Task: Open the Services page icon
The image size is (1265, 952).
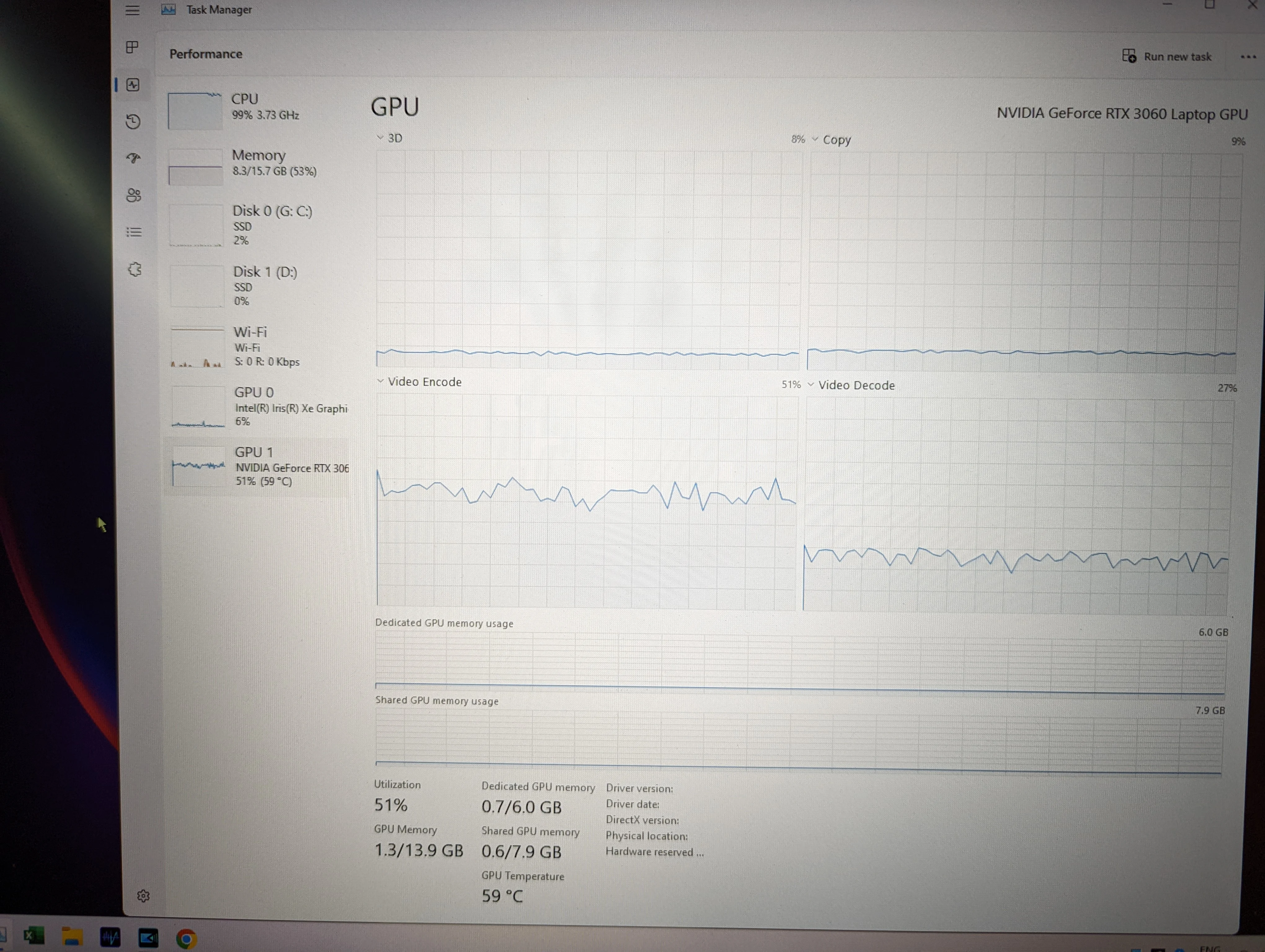Action: coord(135,270)
